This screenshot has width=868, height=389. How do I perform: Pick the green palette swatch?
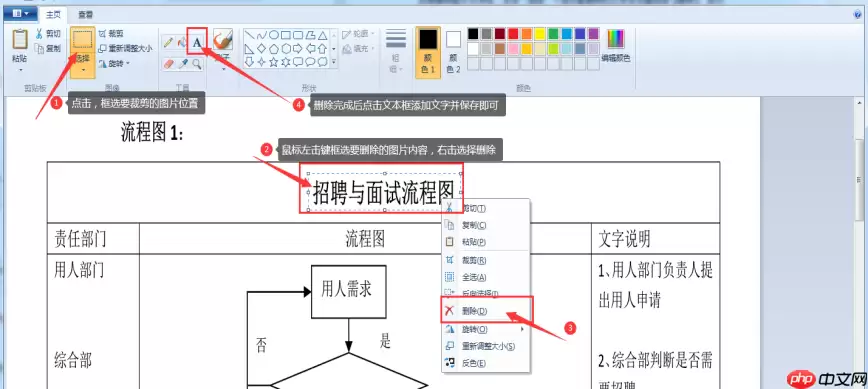[553, 34]
